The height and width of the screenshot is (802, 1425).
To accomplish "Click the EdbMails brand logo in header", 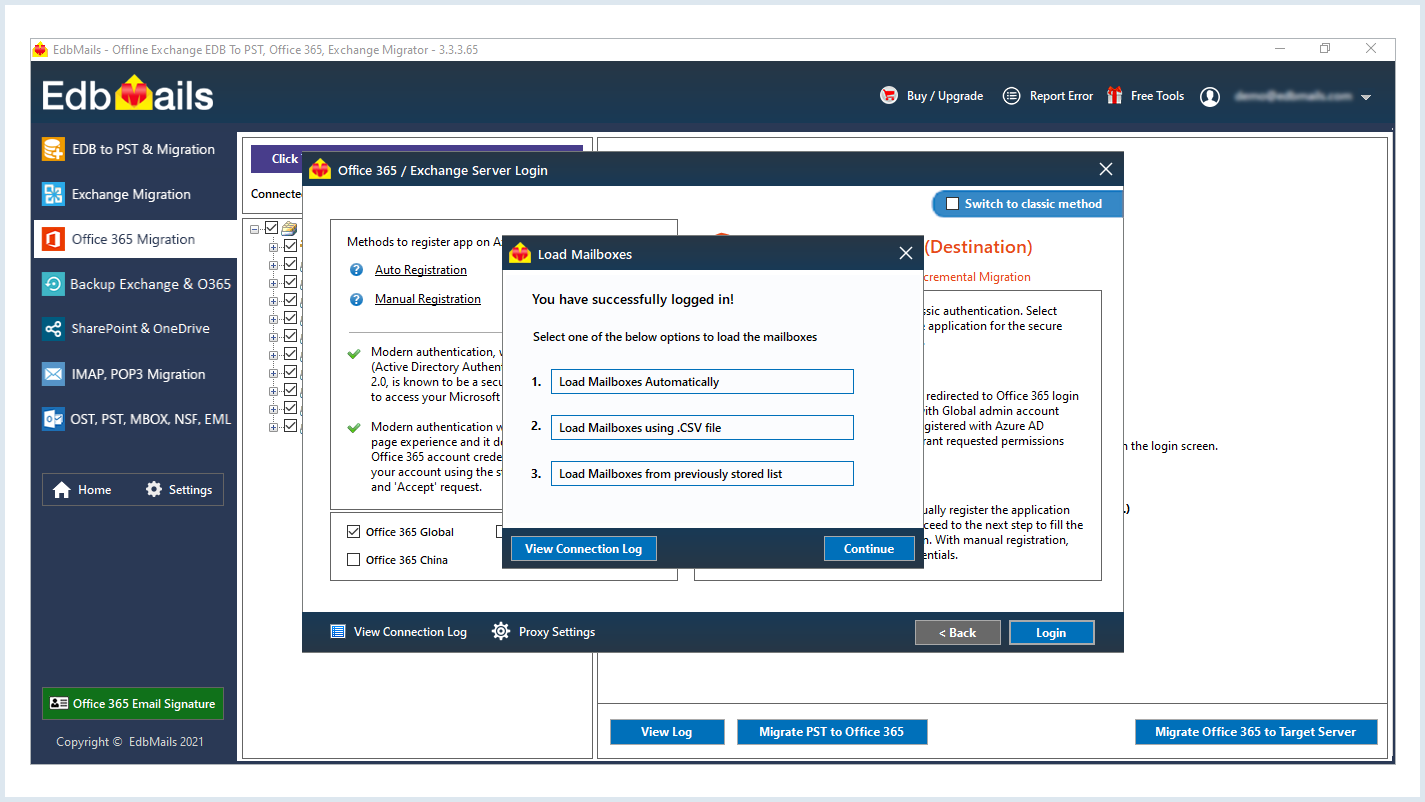I will [128, 95].
